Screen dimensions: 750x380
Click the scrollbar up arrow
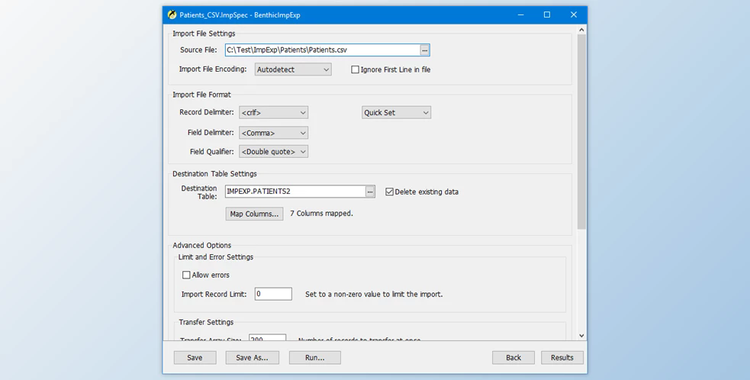tap(582, 30)
